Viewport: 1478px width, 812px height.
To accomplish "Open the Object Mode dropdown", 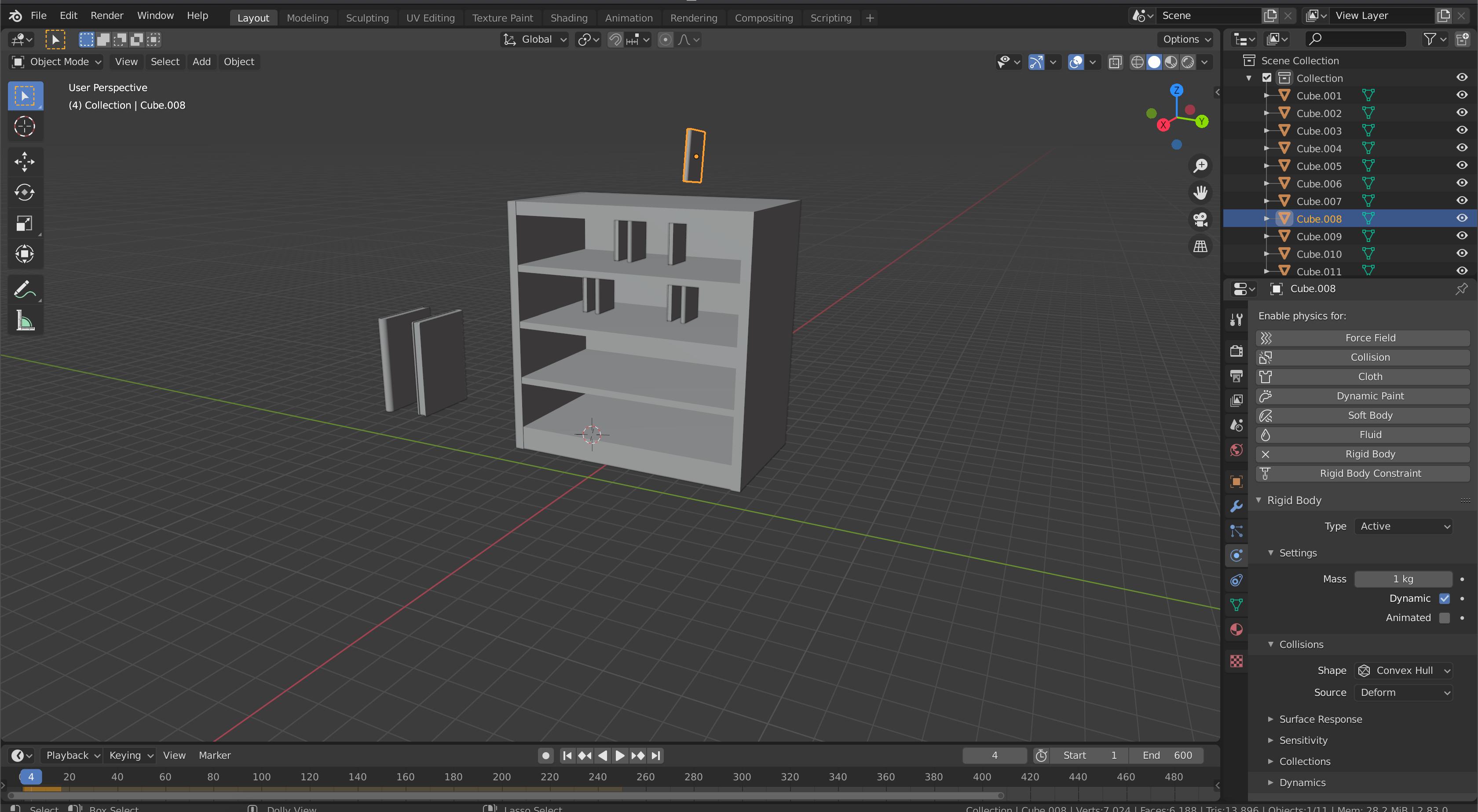I will (56, 62).
